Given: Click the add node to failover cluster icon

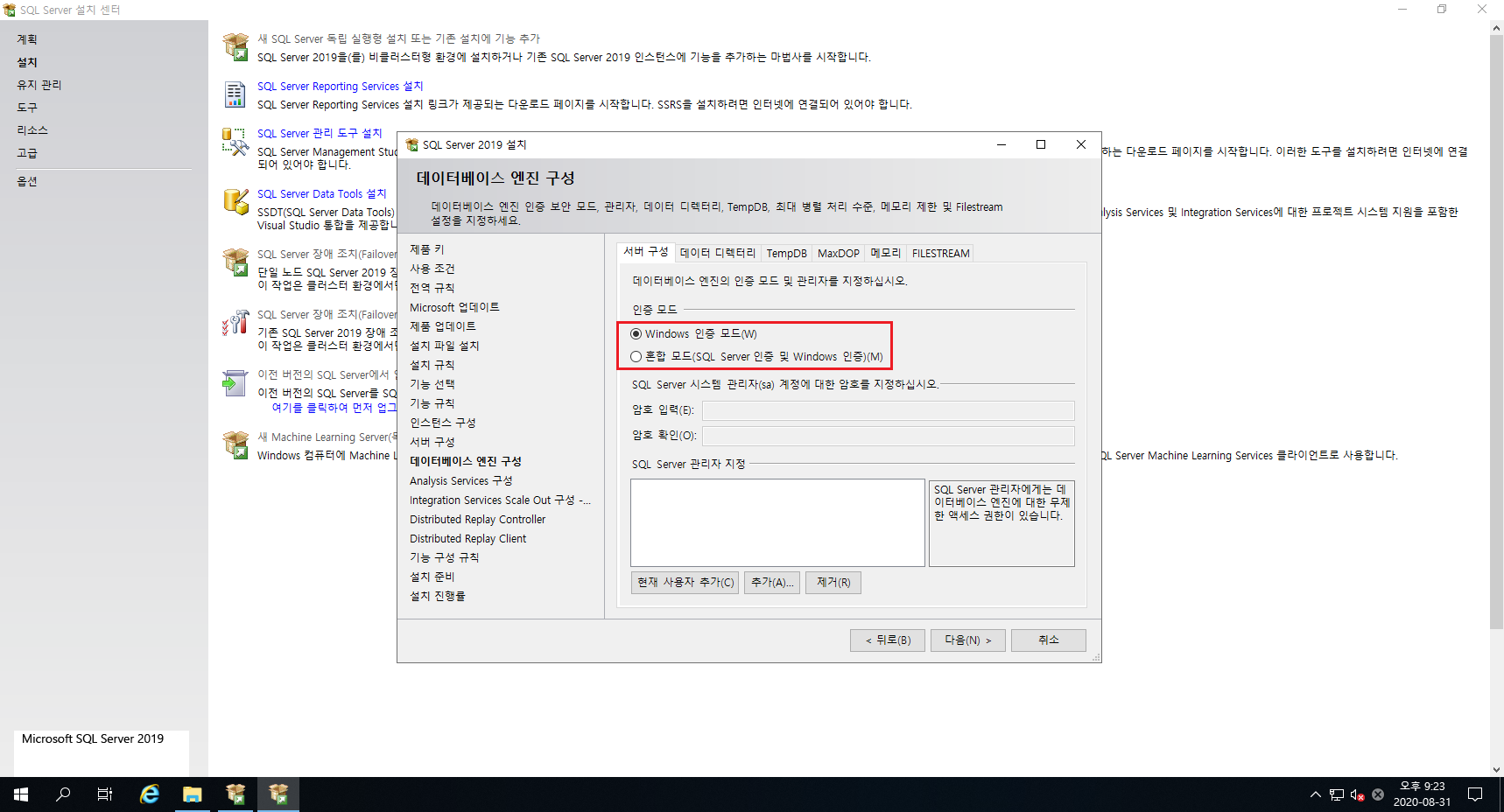Looking at the screenshot, I should coord(235,322).
